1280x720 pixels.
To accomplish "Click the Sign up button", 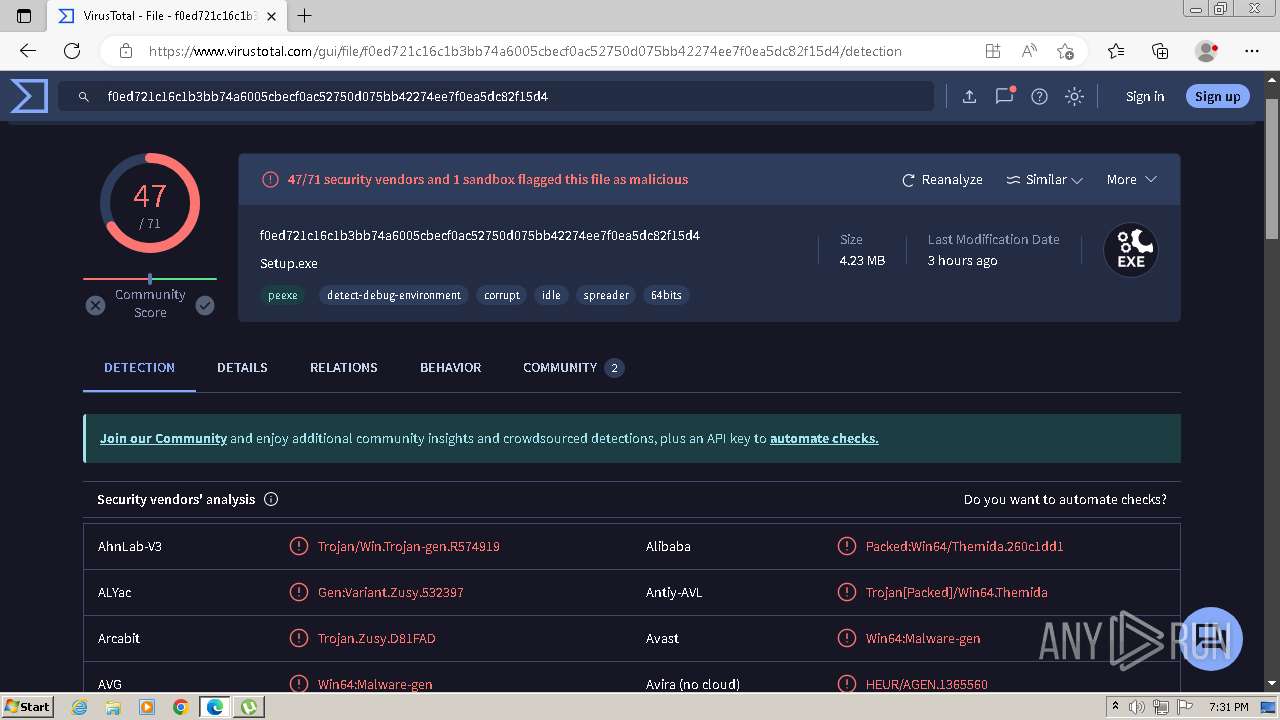I will tap(1217, 97).
